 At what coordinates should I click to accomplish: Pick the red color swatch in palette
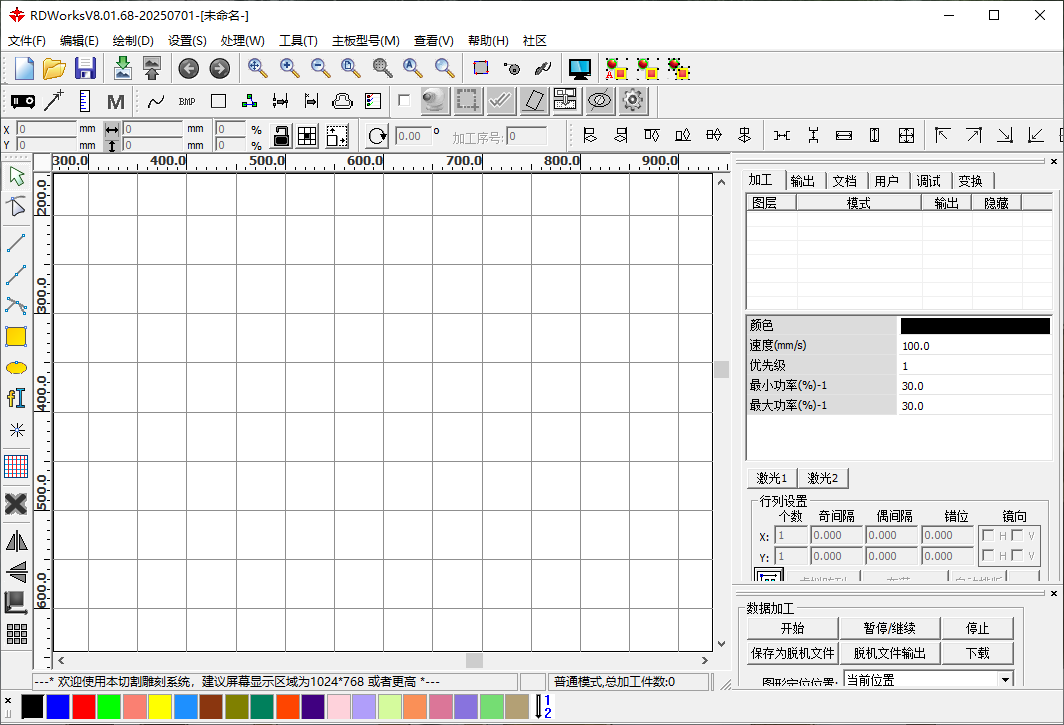[x=84, y=707]
